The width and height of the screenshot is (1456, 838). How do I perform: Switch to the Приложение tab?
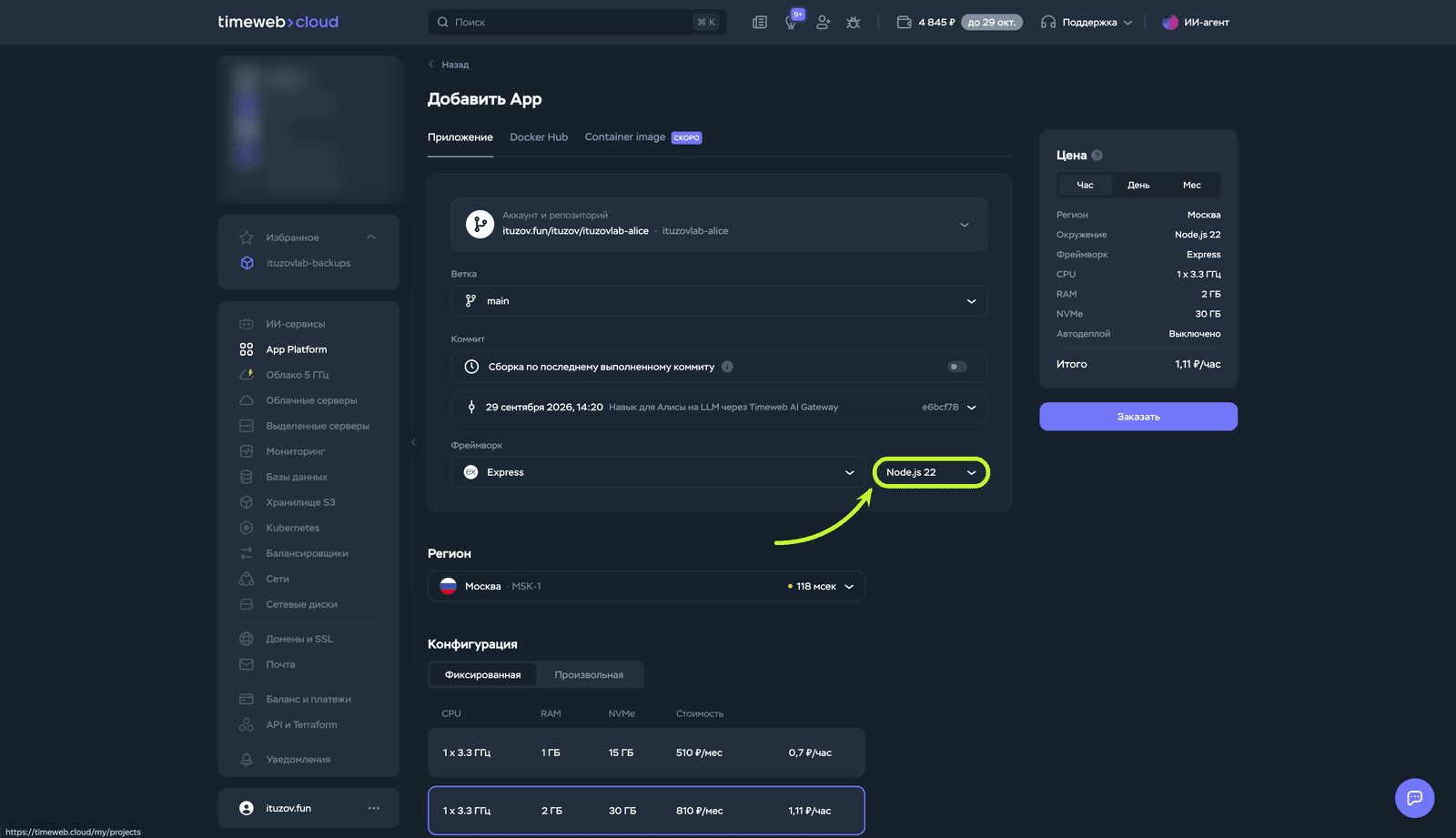[x=460, y=137]
